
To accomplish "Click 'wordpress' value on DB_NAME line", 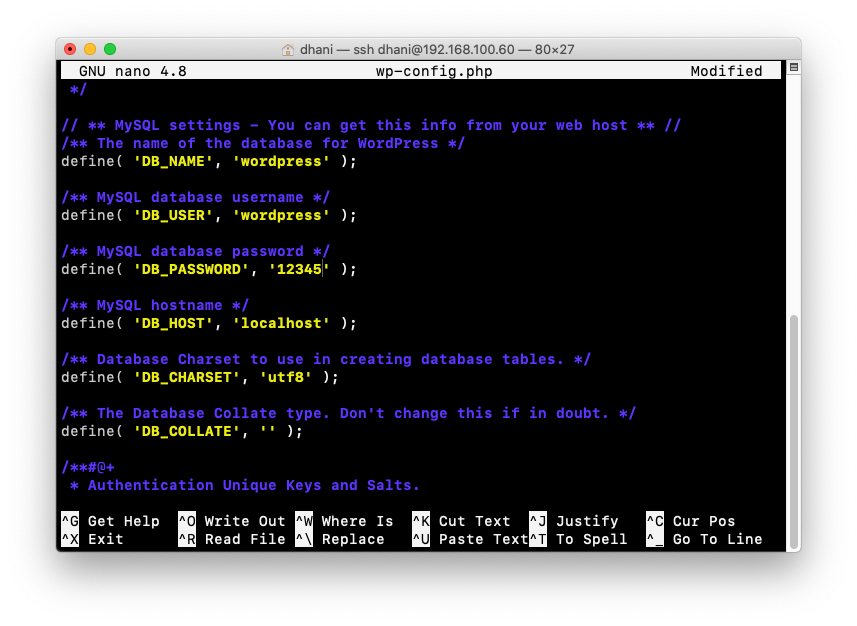I will point(281,161).
